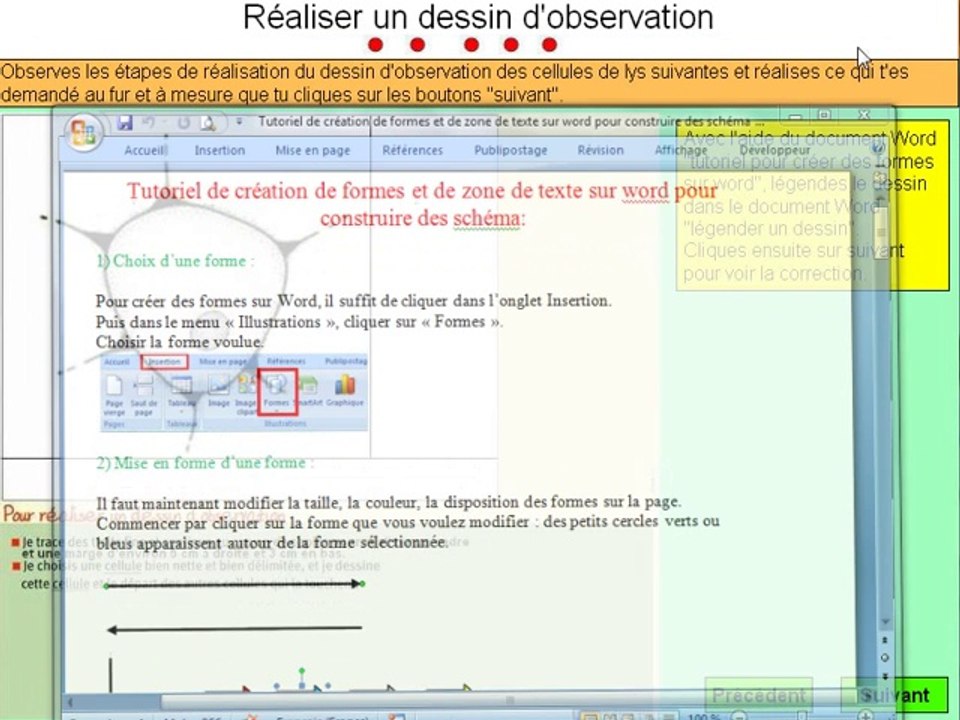
Task: Open the Publipostage tab
Action: tap(511, 150)
